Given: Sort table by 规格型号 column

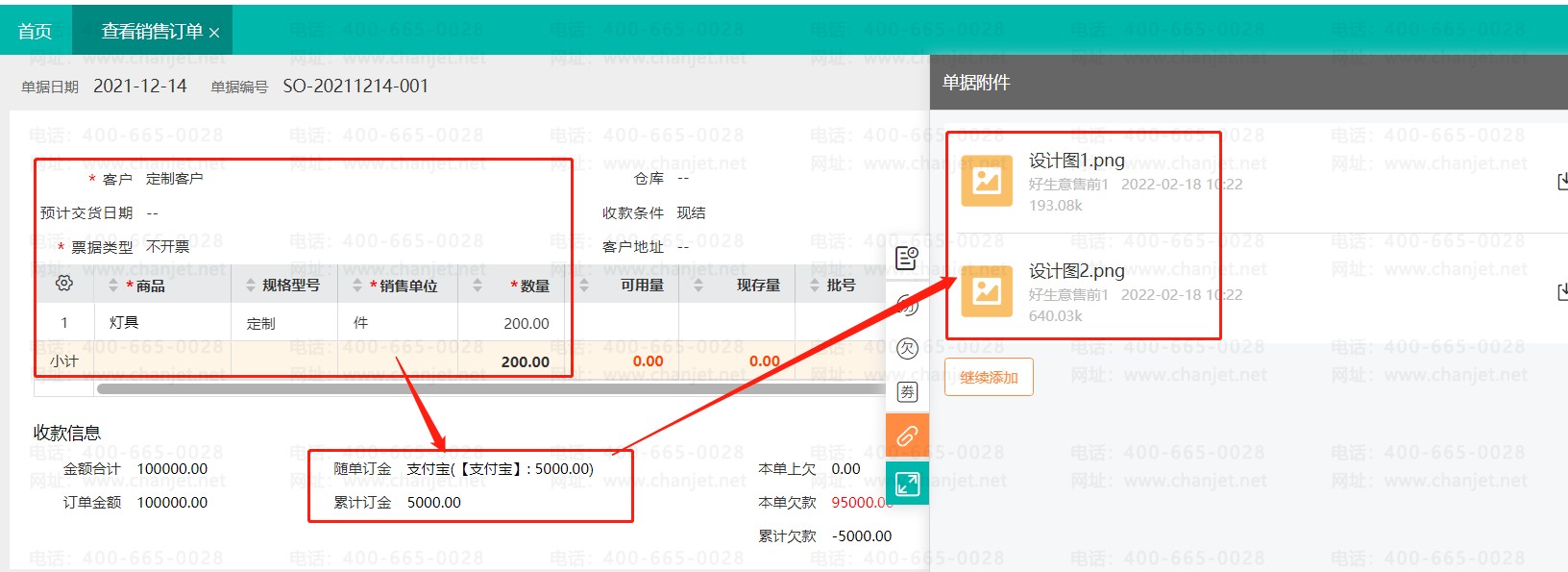Looking at the screenshot, I should (251, 286).
